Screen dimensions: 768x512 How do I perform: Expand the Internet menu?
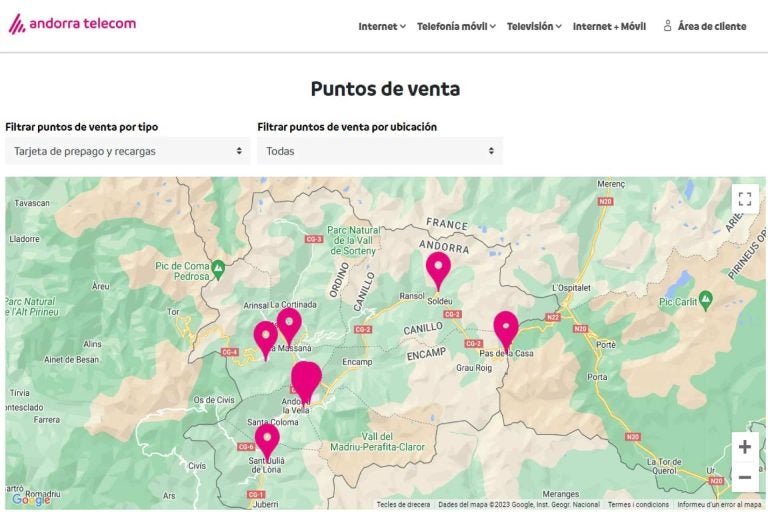pos(382,26)
